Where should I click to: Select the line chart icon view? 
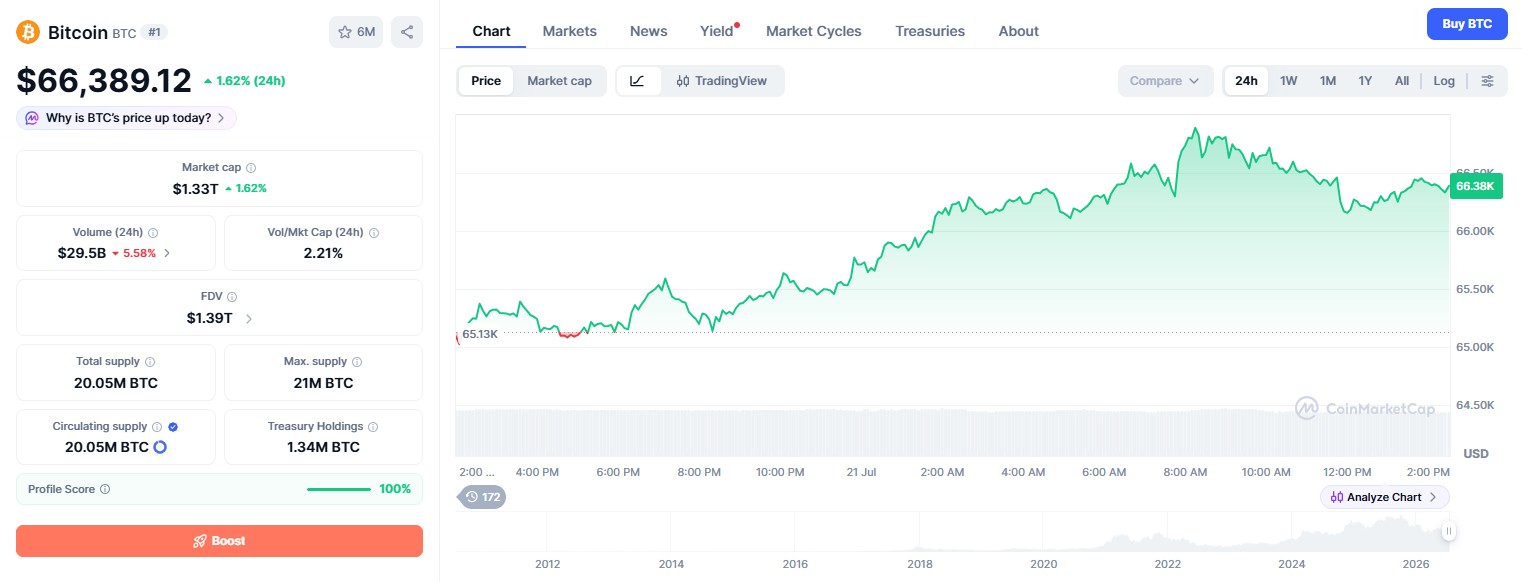point(638,81)
